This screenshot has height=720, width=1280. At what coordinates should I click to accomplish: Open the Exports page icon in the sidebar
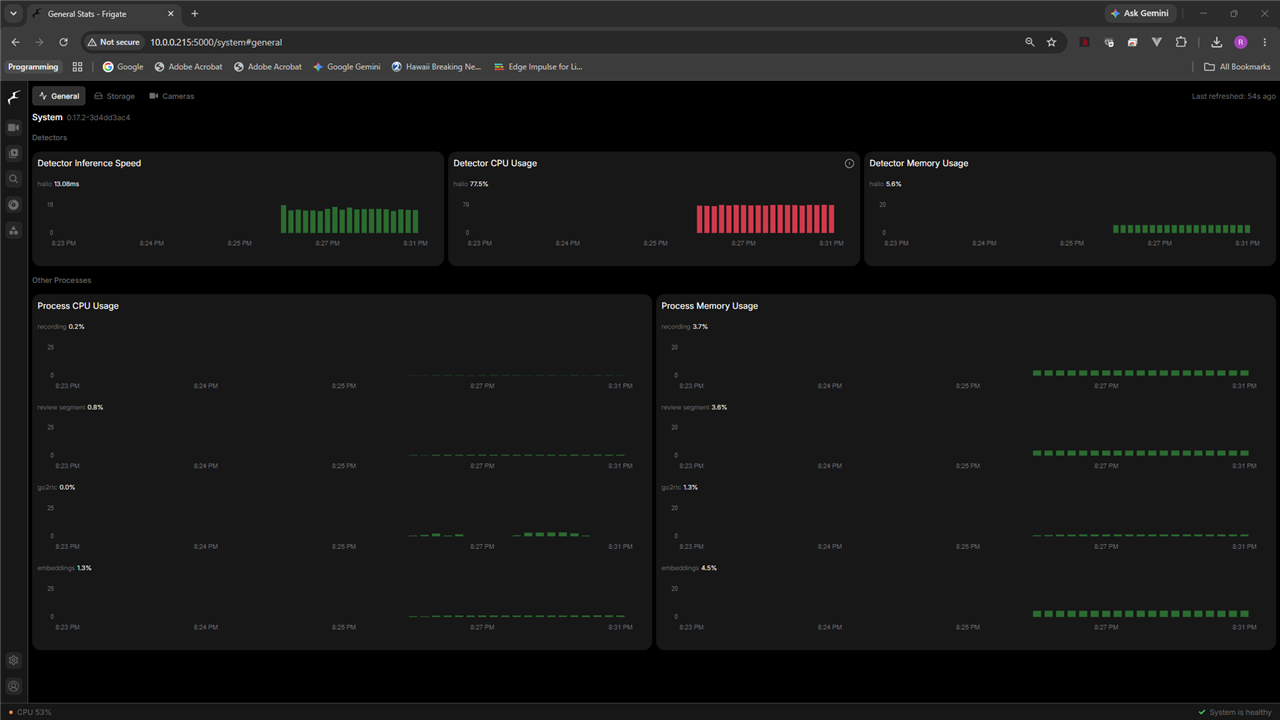pos(13,204)
